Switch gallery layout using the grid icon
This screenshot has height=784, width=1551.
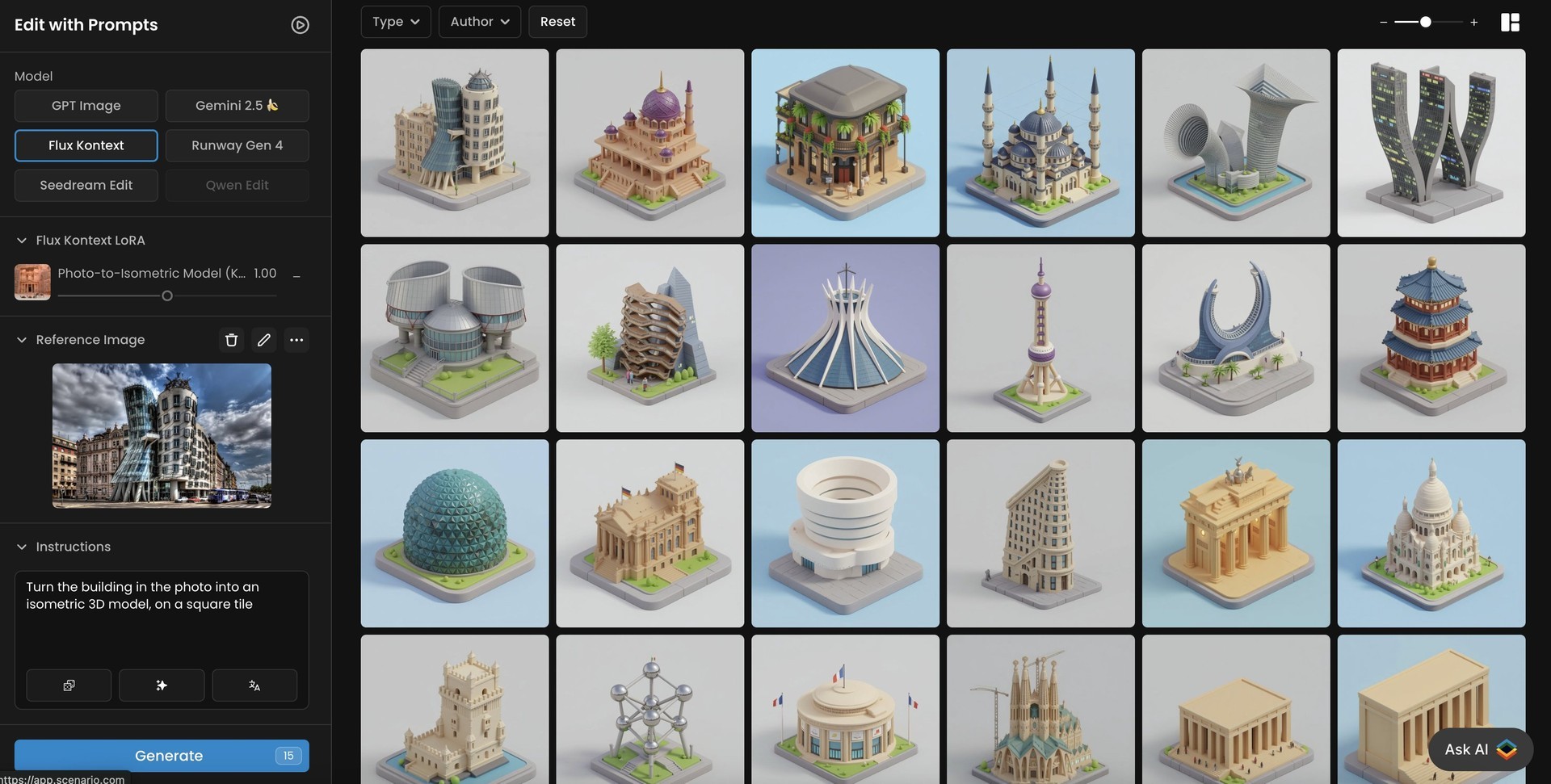click(1510, 22)
